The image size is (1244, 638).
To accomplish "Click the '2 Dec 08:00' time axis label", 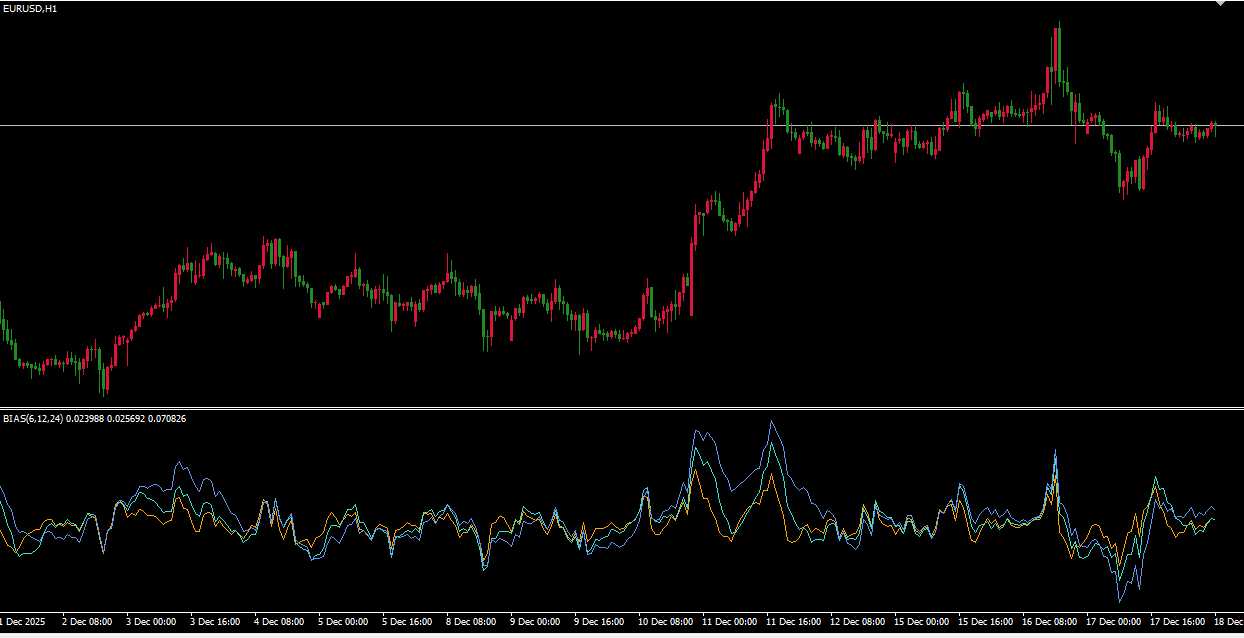I will 87,621.
